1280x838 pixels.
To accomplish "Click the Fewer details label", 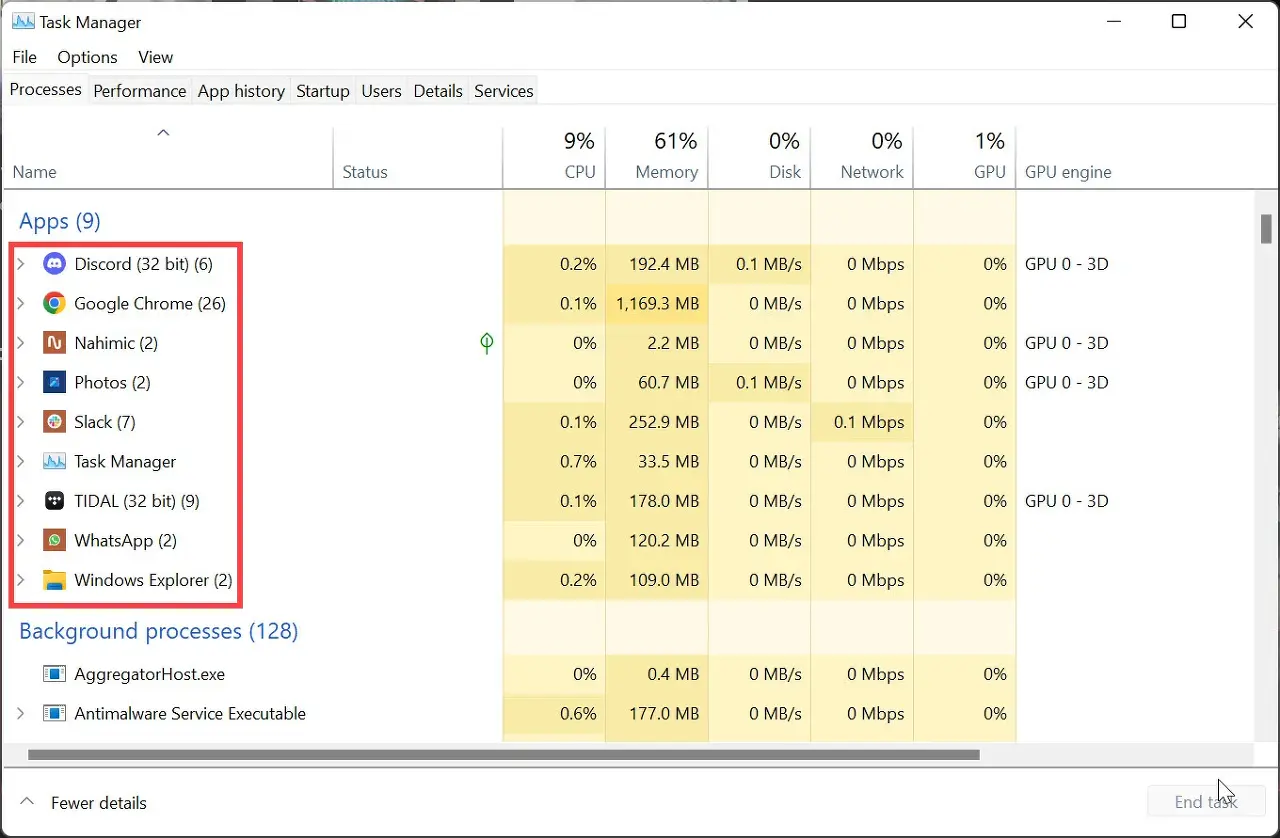I will click(99, 803).
